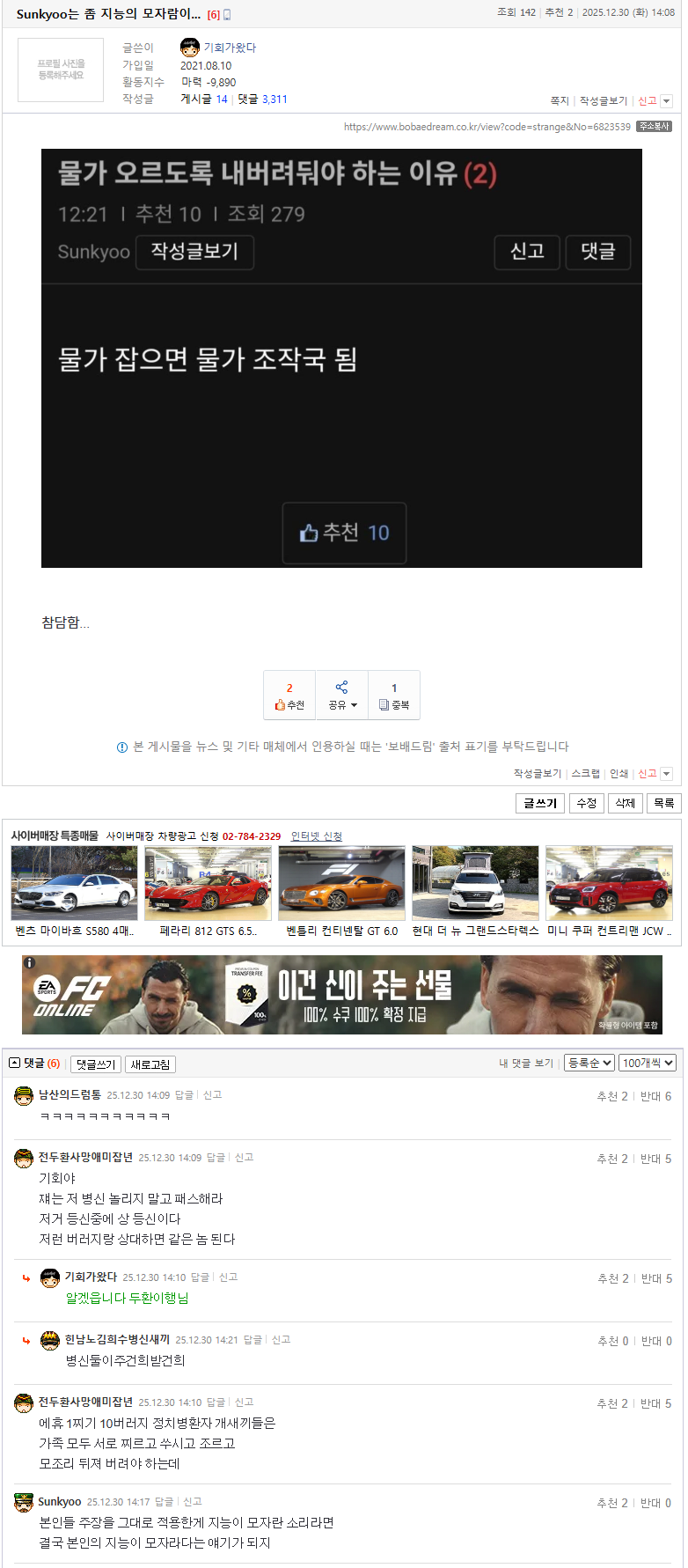Click the 댓글쓰기 button
The image size is (688, 1568).
(x=96, y=1064)
